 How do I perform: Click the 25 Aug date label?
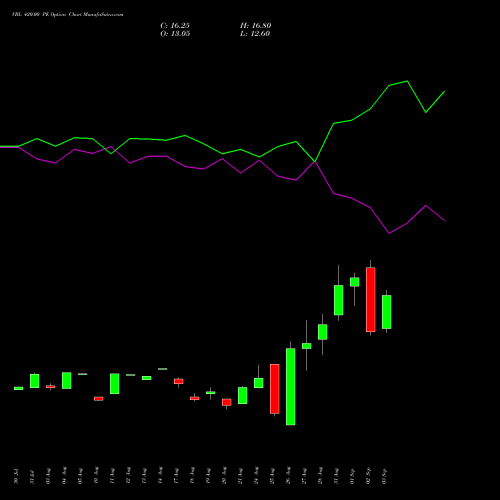point(272,476)
